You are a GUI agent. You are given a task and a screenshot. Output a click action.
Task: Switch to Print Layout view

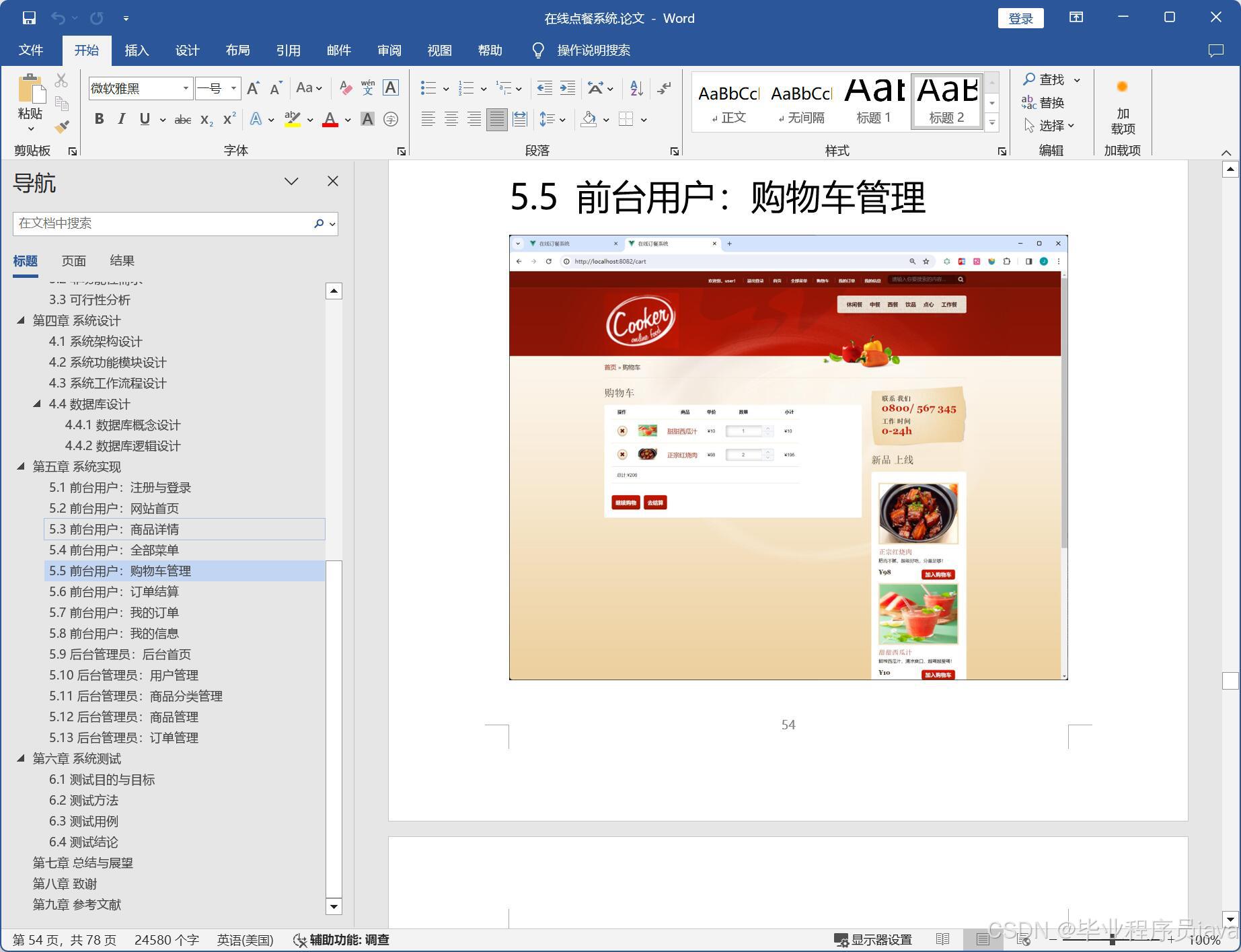pyautogui.click(x=983, y=939)
